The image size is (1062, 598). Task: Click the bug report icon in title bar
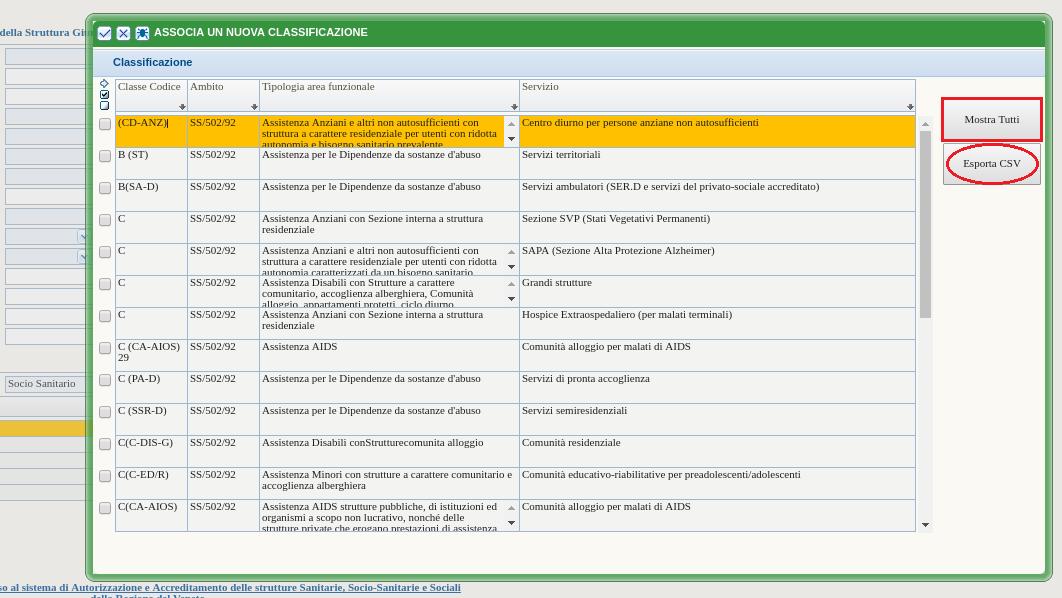click(x=142, y=33)
